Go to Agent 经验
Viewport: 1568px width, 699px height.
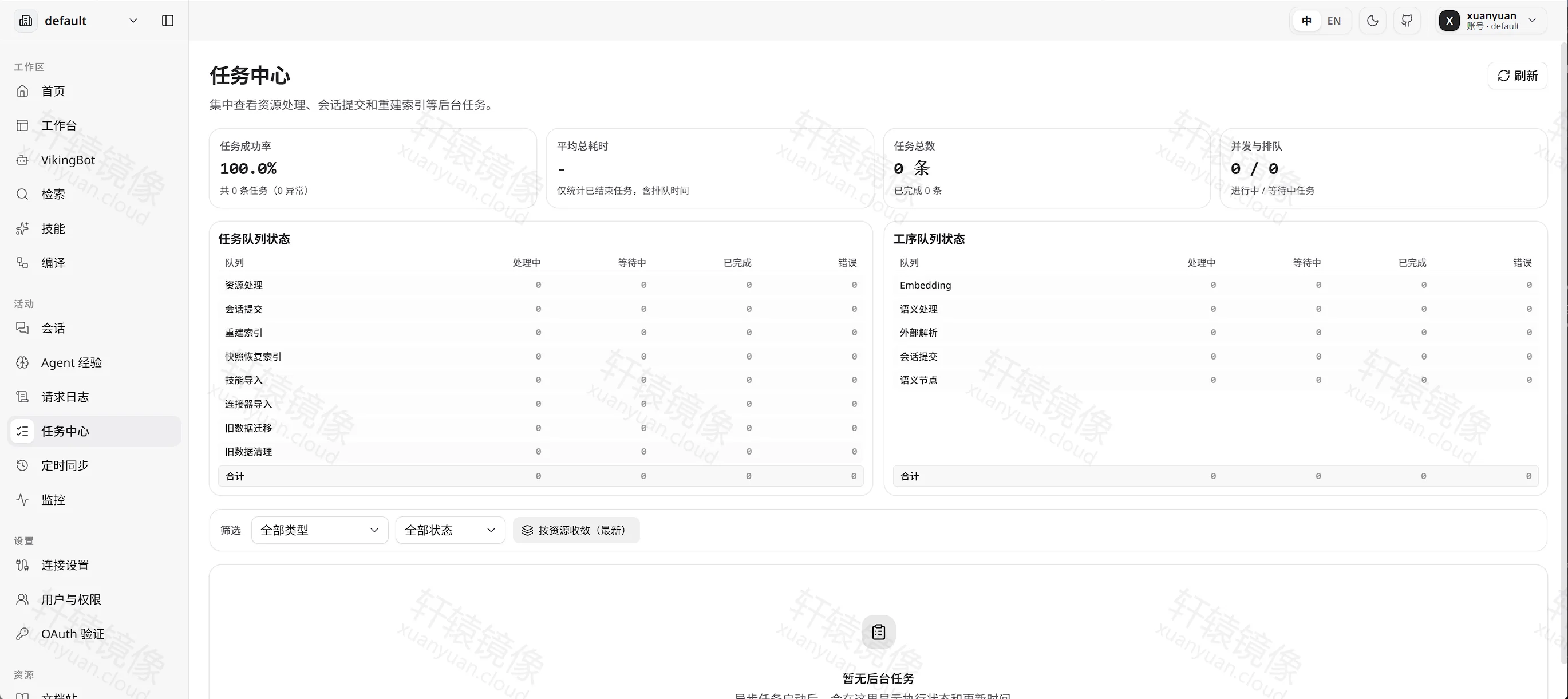tap(94, 362)
